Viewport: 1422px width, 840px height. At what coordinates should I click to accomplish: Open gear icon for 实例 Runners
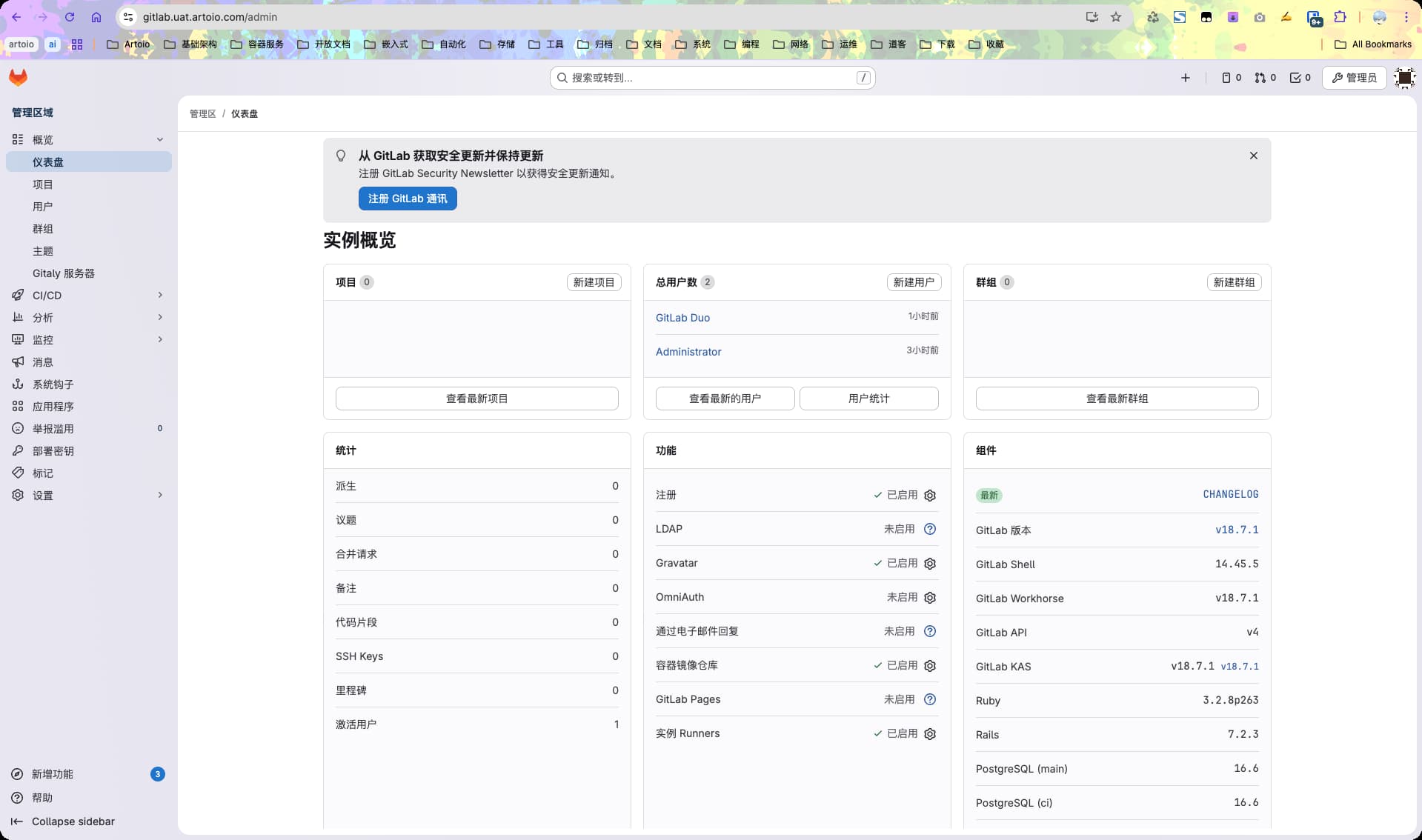pos(930,734)
